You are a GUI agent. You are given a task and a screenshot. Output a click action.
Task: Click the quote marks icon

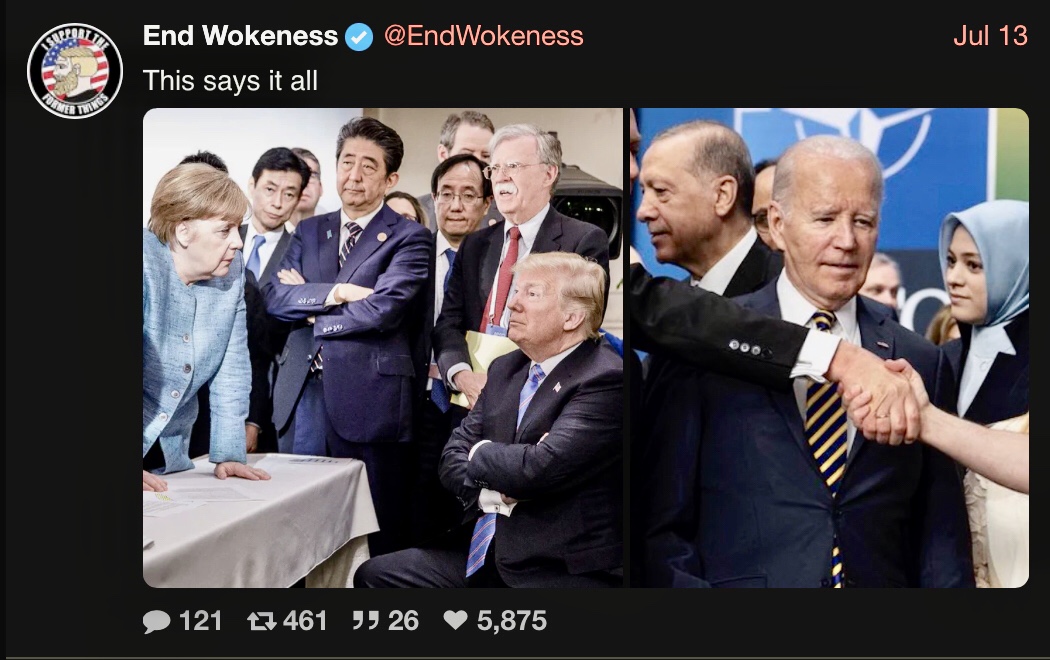click(x=366, y=621)
